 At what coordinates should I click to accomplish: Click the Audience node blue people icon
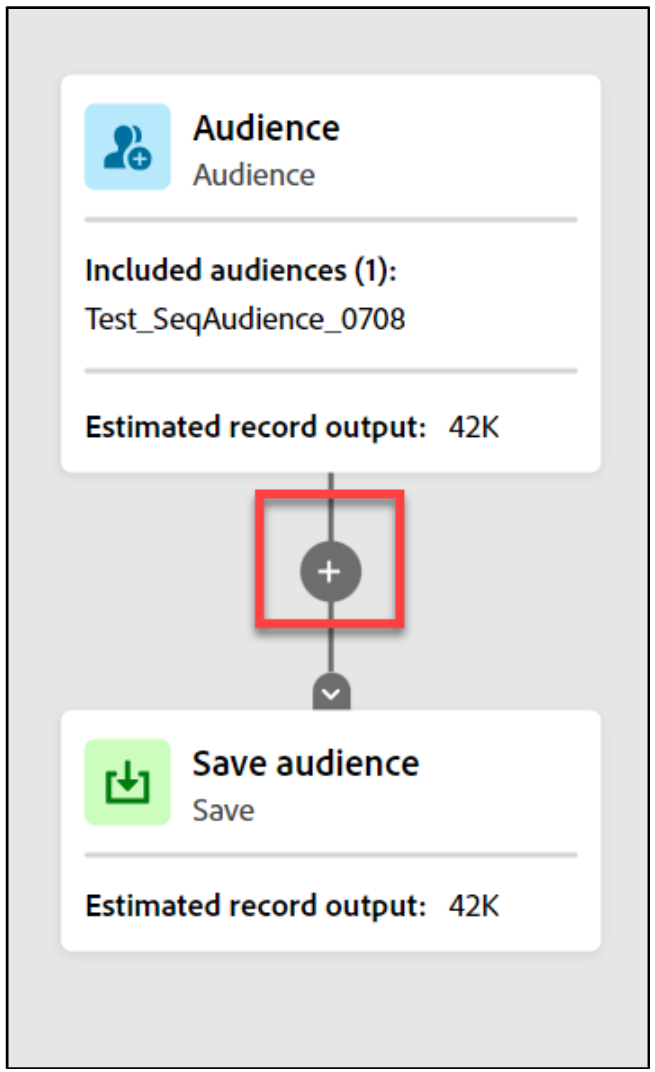pos(127,146)
